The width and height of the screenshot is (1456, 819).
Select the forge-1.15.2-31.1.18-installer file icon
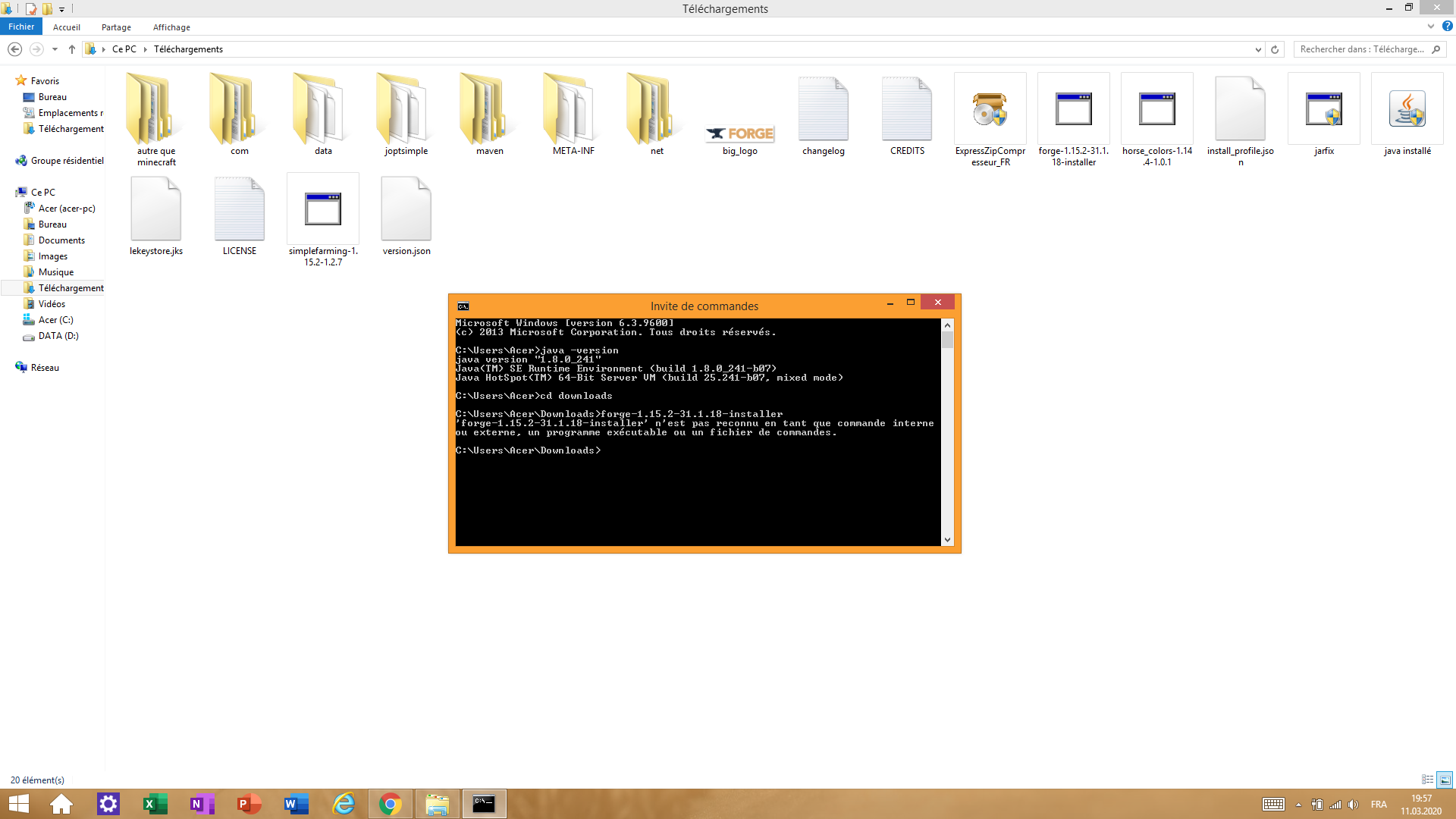[1073, 110]
